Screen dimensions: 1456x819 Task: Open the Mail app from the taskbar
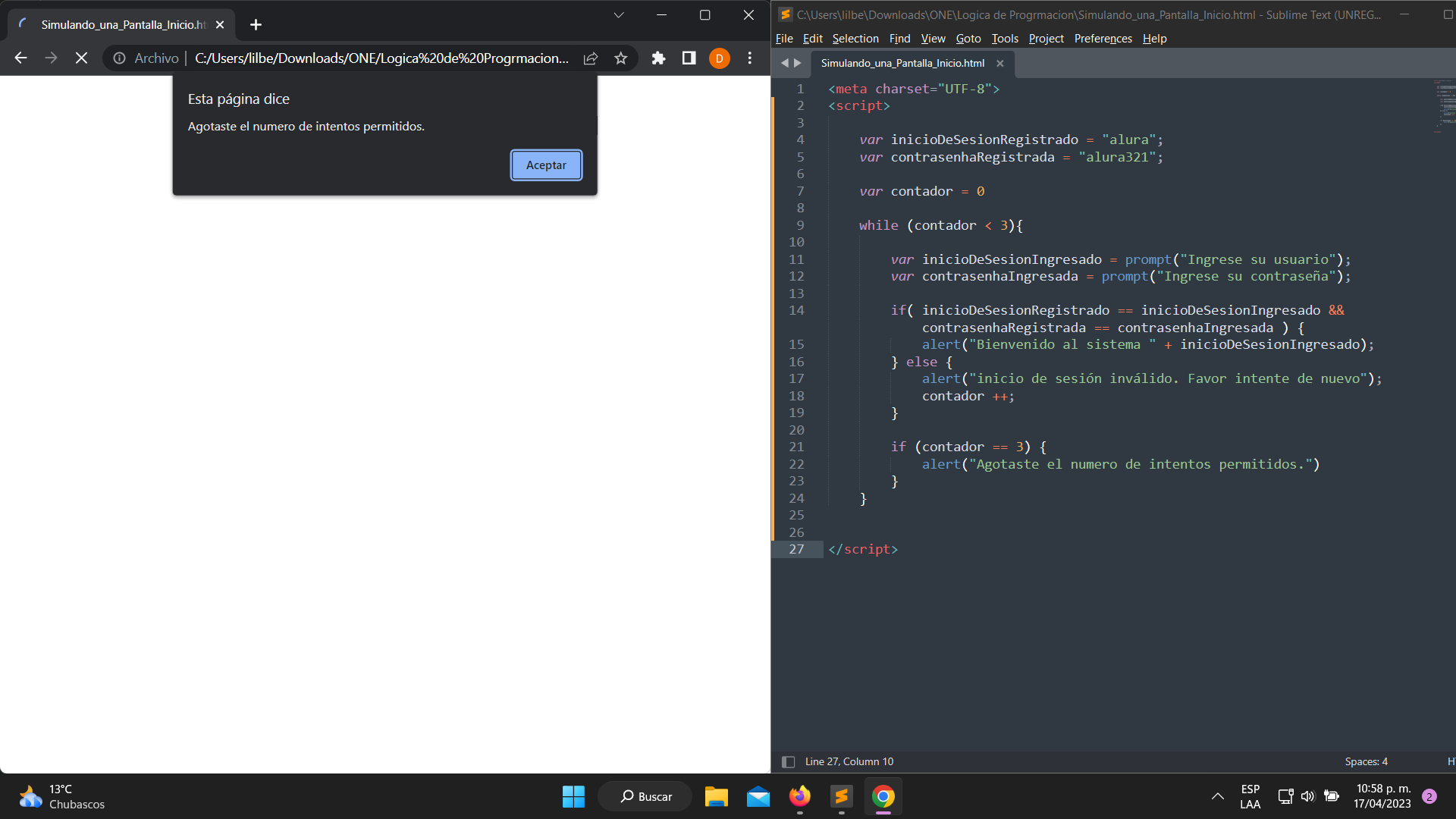(758, 796)
